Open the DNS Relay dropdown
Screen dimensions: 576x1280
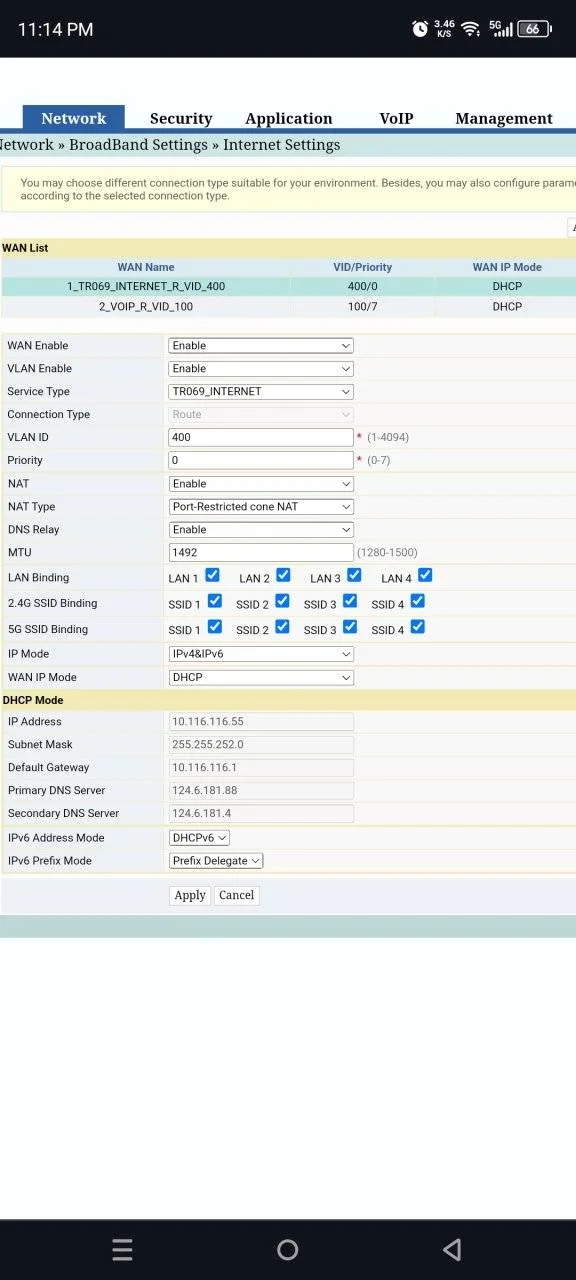tap(261, 530)
